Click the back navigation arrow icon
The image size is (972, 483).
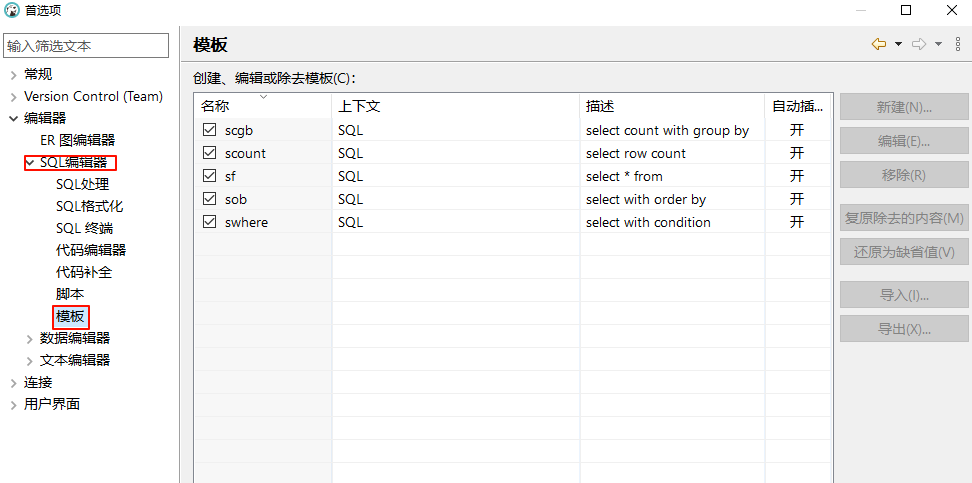tap(878, 44)
